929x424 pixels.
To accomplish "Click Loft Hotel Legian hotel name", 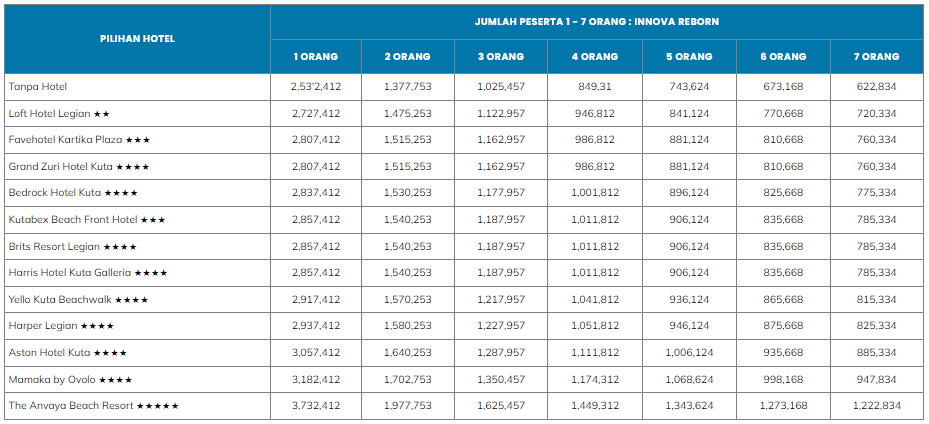I will click(50, 114).
